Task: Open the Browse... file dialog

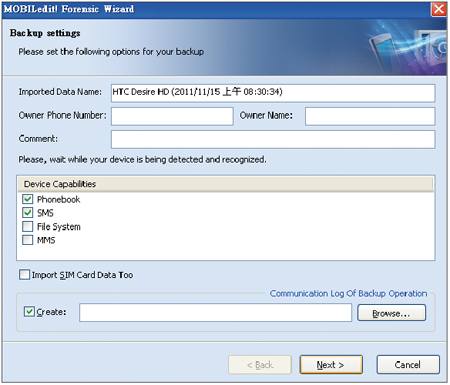Action: tap(391, 313)
